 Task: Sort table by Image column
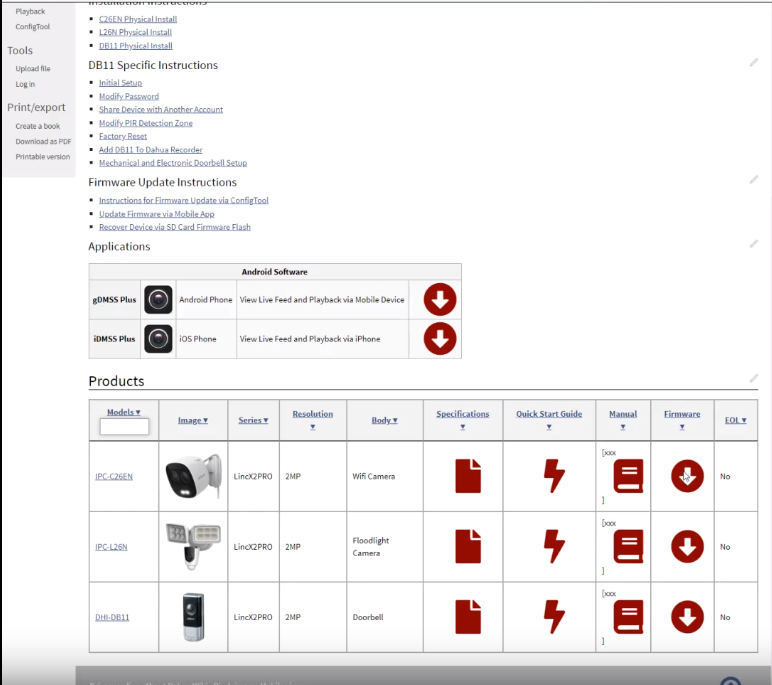(x=193, y=420)
